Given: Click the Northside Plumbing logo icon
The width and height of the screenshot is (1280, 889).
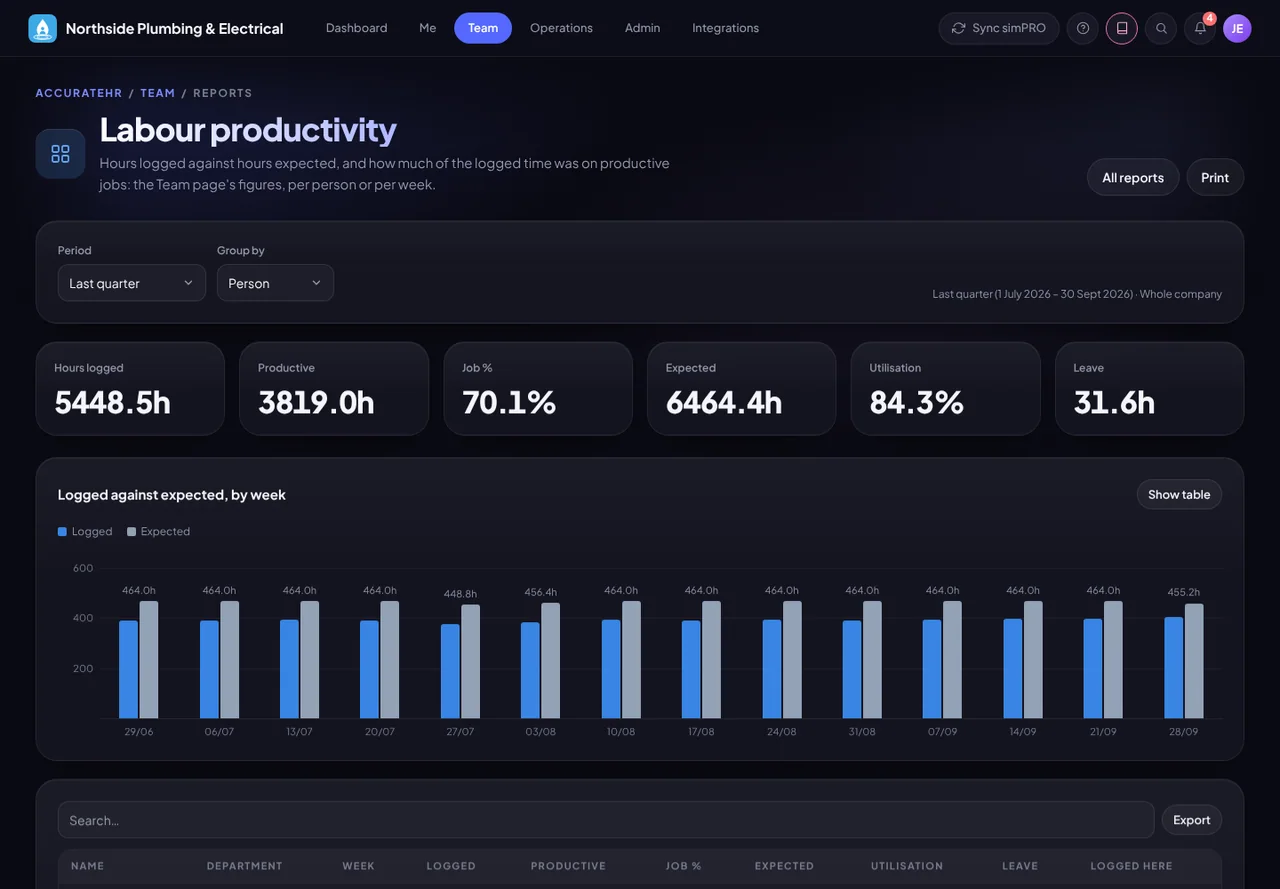Looking at the screenshot, I should coord(42,28).
